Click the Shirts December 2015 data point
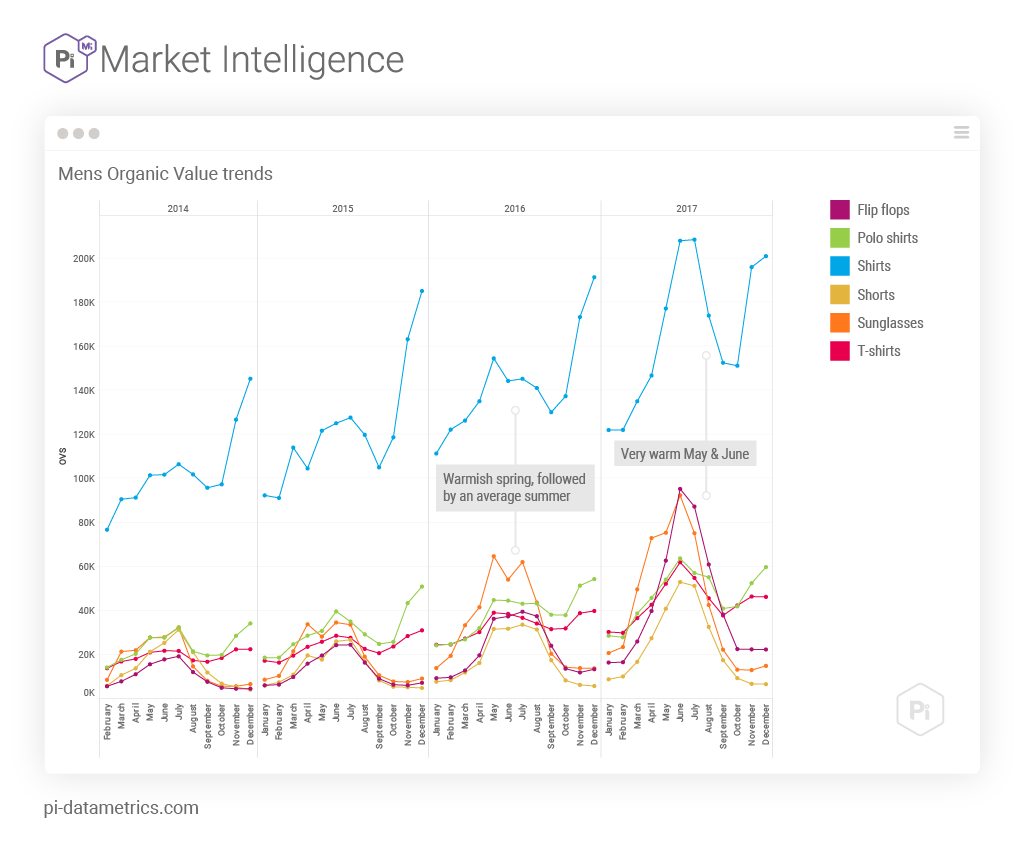Image resolution: width=1025 pixels, height=856 pixels. [x=422, y=291]
